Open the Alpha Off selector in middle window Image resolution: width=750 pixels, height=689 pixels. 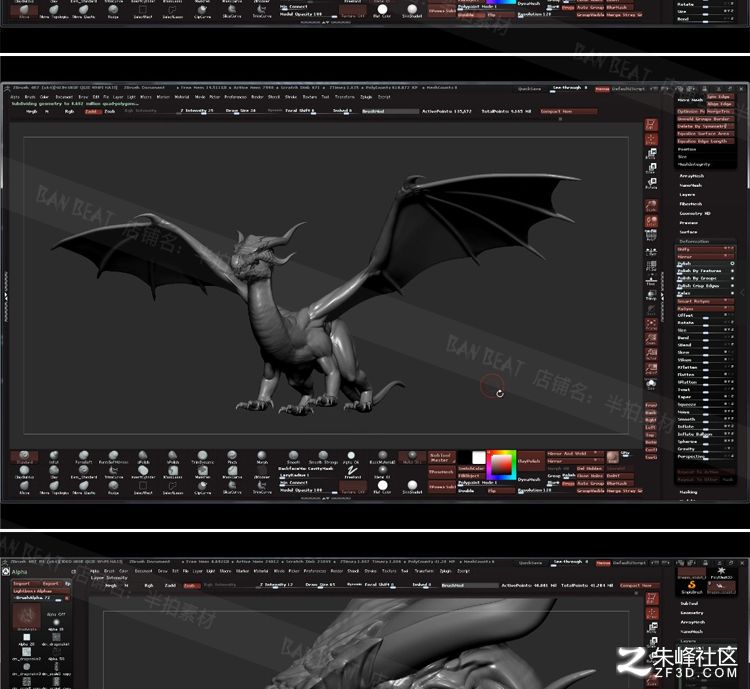pos(351,457)
